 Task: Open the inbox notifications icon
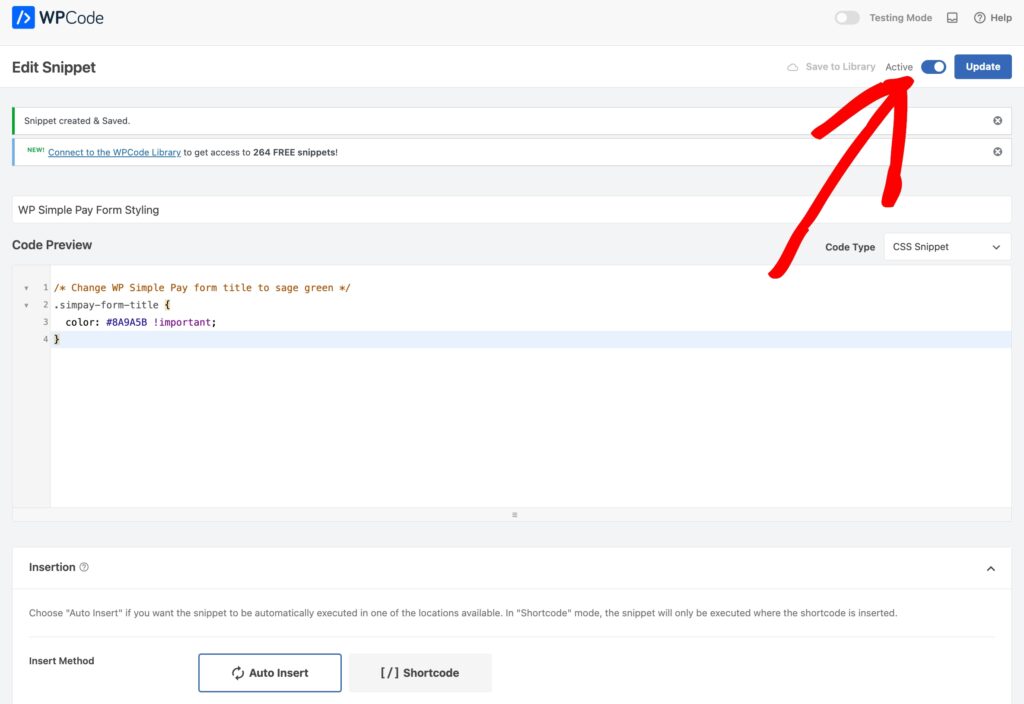point(952,18)
